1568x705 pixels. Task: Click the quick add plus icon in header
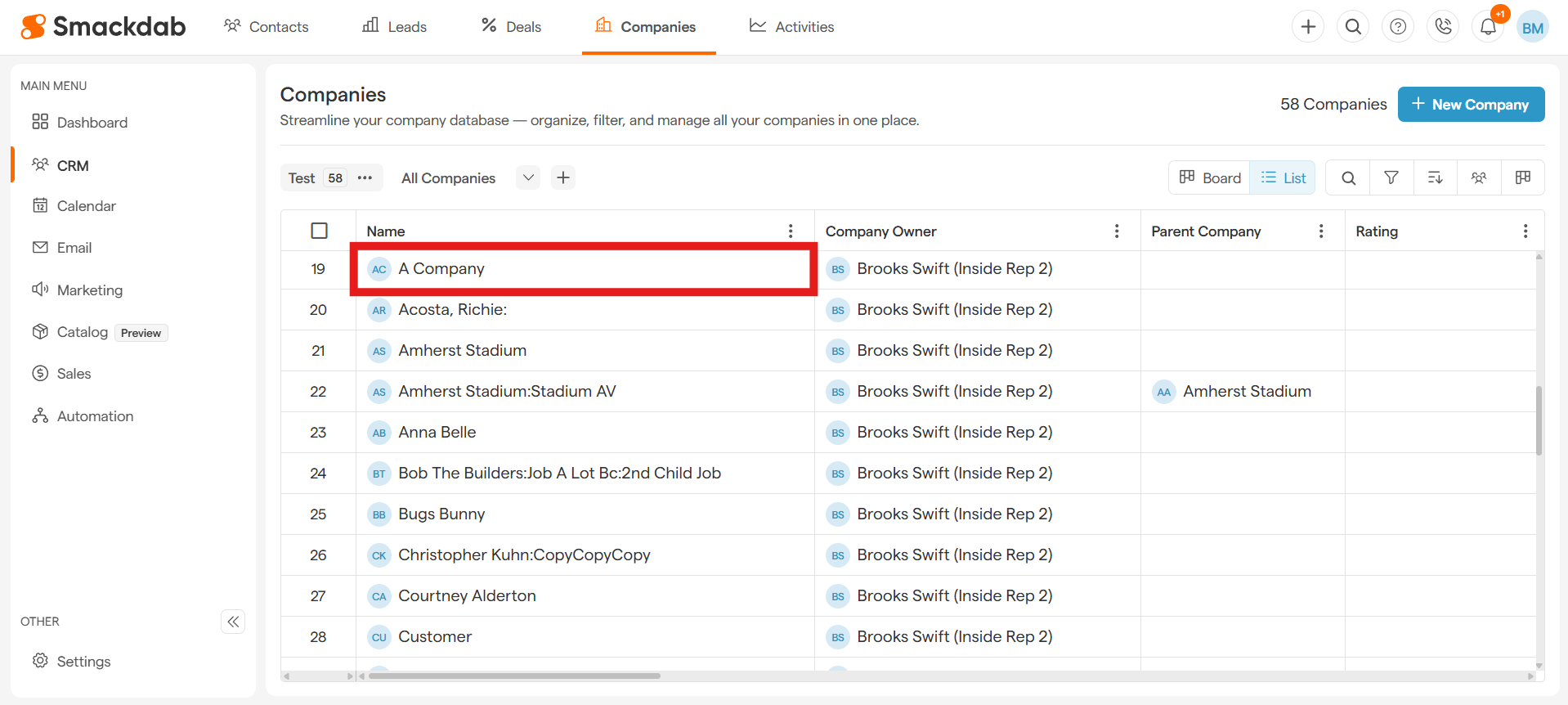(1308, 27)
